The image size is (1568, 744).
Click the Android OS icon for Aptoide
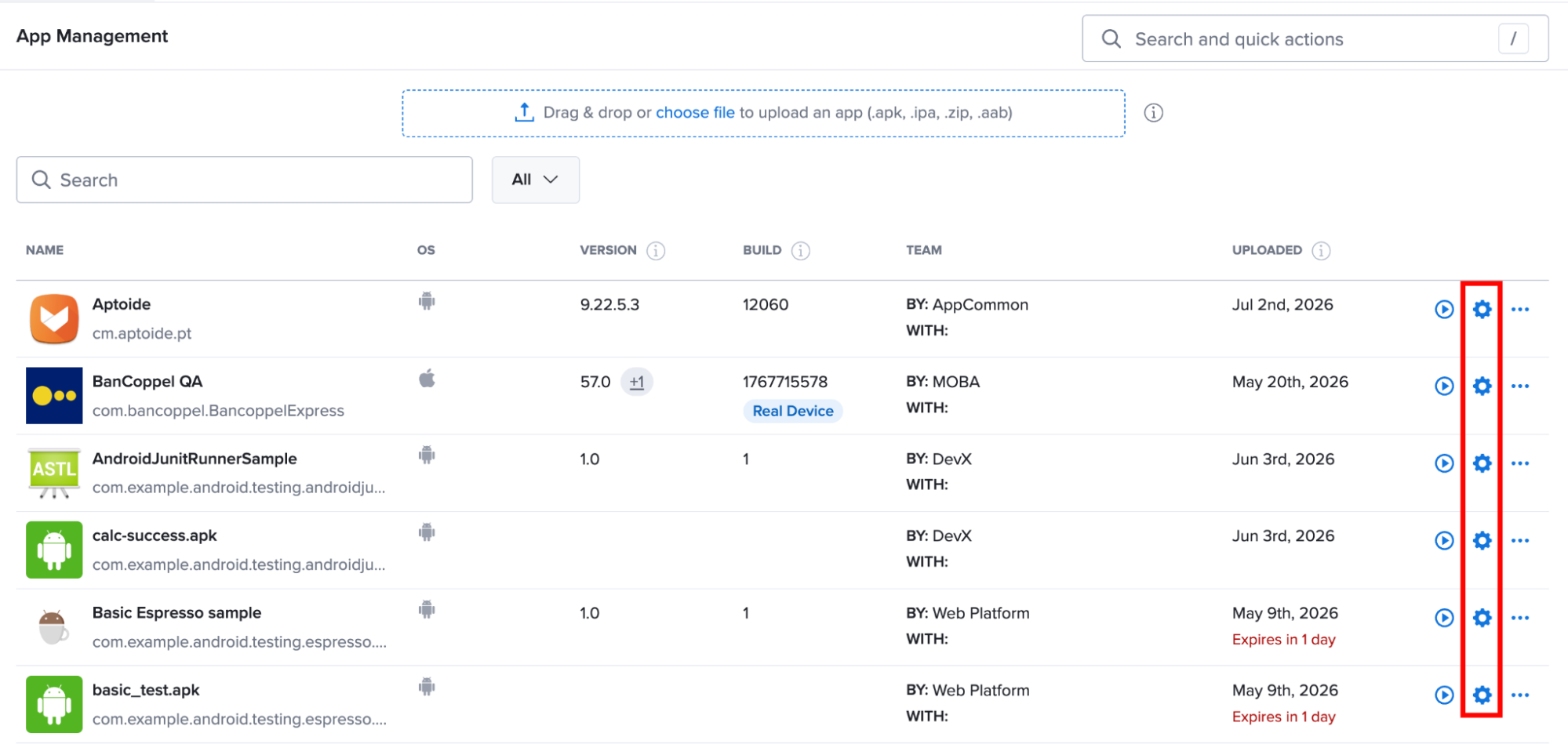click(x=427, y=301)
